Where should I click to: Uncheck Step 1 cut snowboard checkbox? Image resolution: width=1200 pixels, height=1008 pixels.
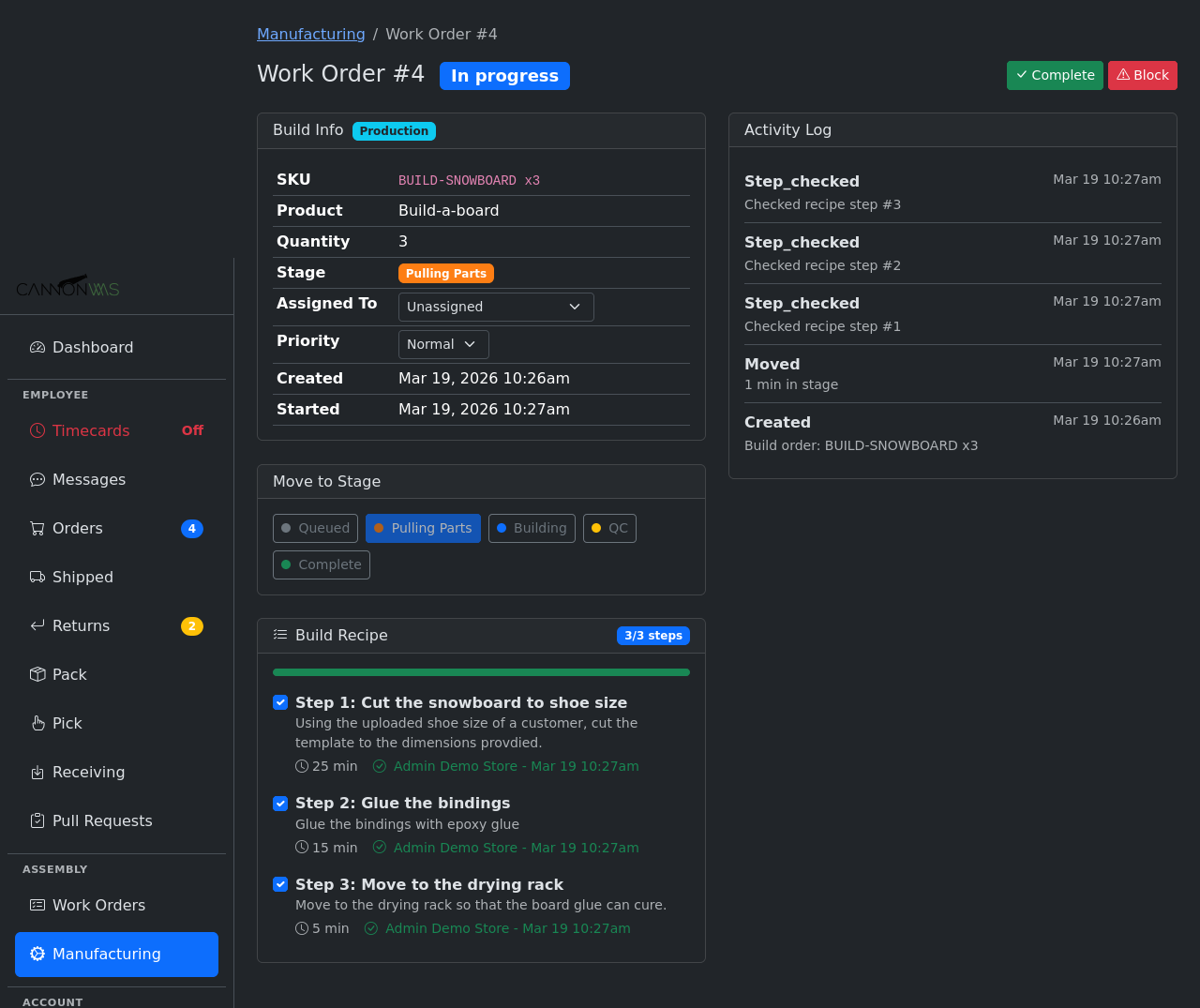280,702
